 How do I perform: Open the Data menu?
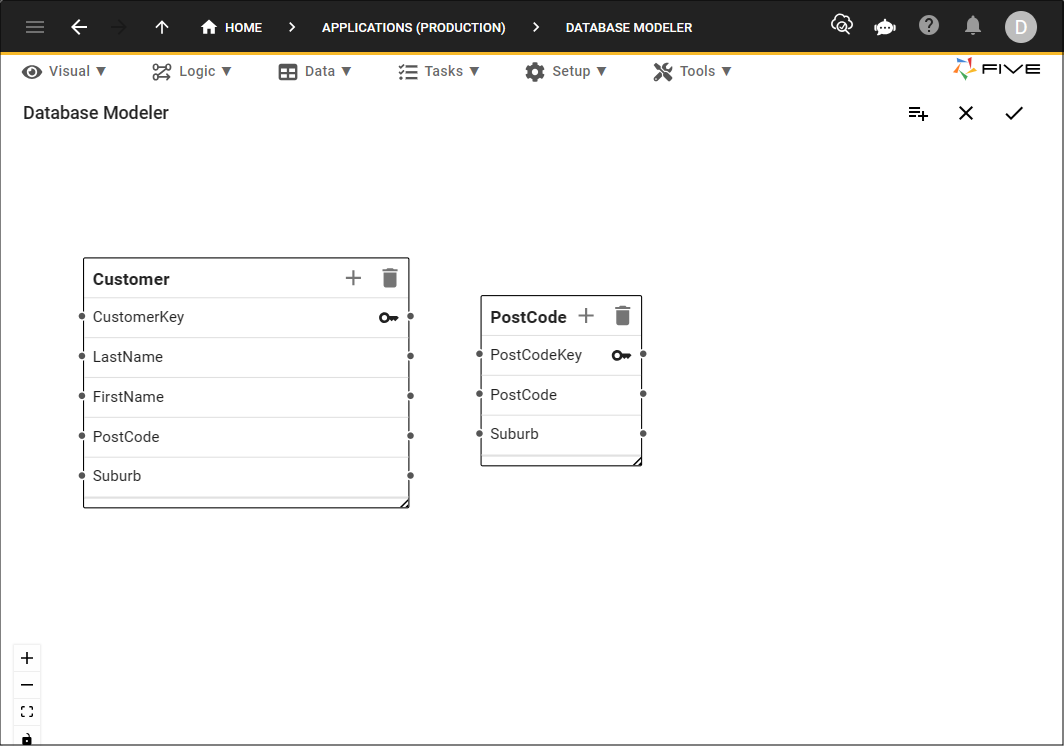[x=315, y=71]
